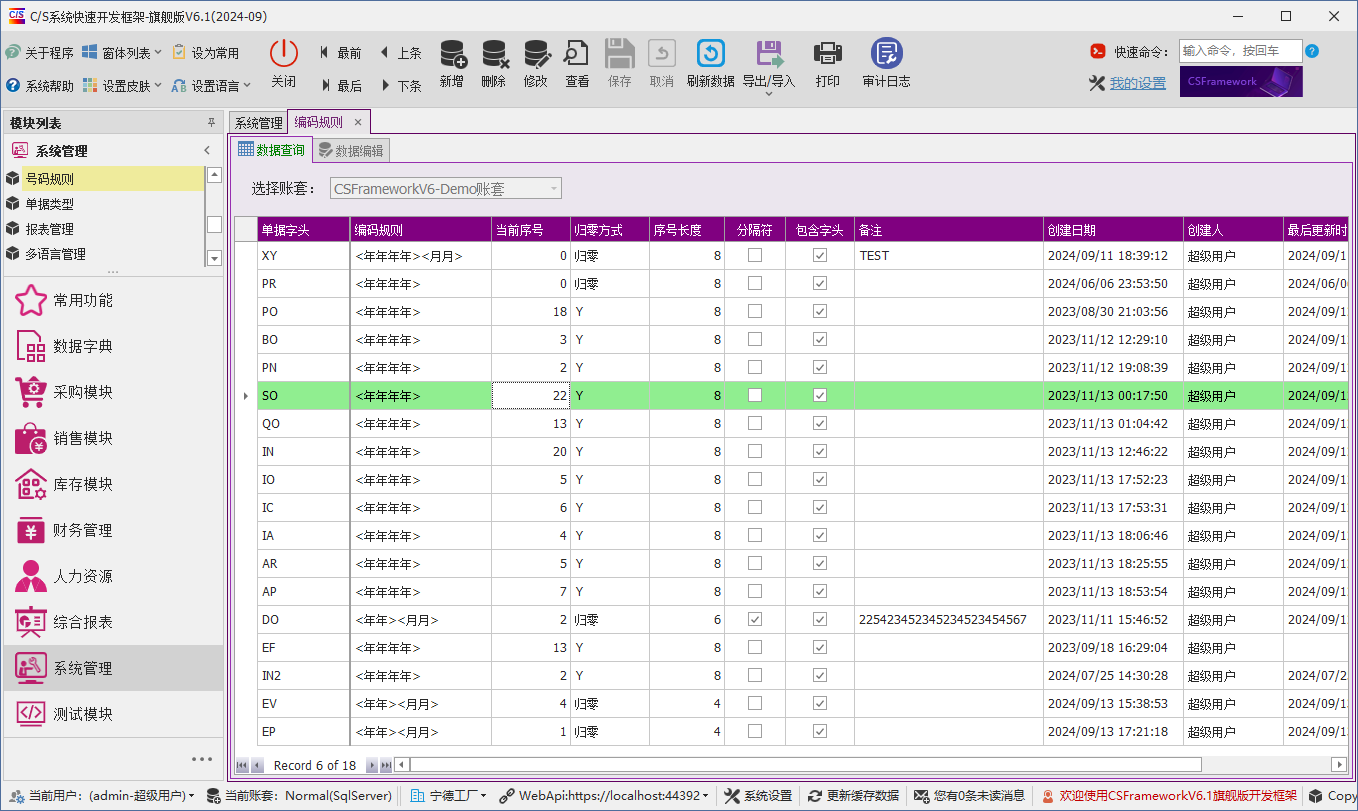The width and height of the screenshot is (1358, 811).
Task: Toggle 分隔符 checkbox in IN row
Action: pos(755,451)
